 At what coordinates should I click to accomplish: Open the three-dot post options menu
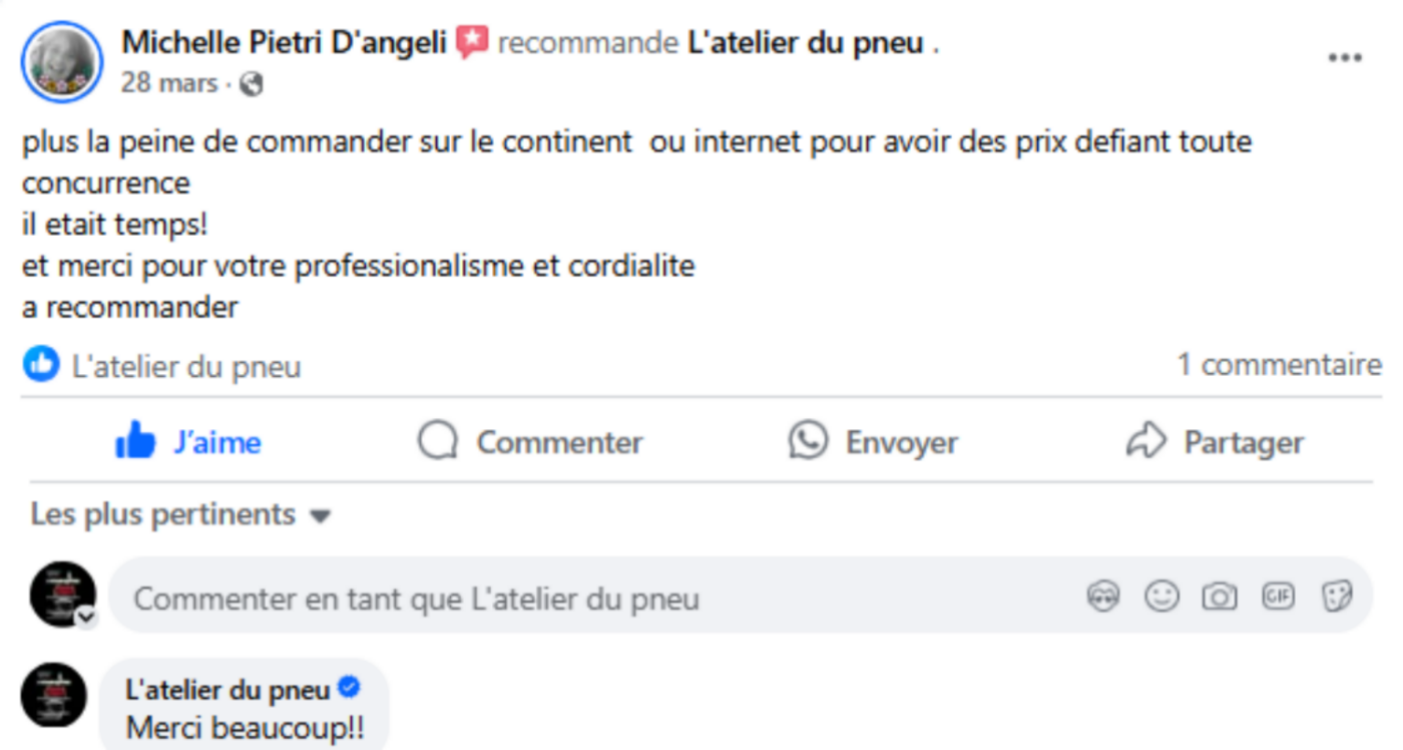coord(1345,58)
